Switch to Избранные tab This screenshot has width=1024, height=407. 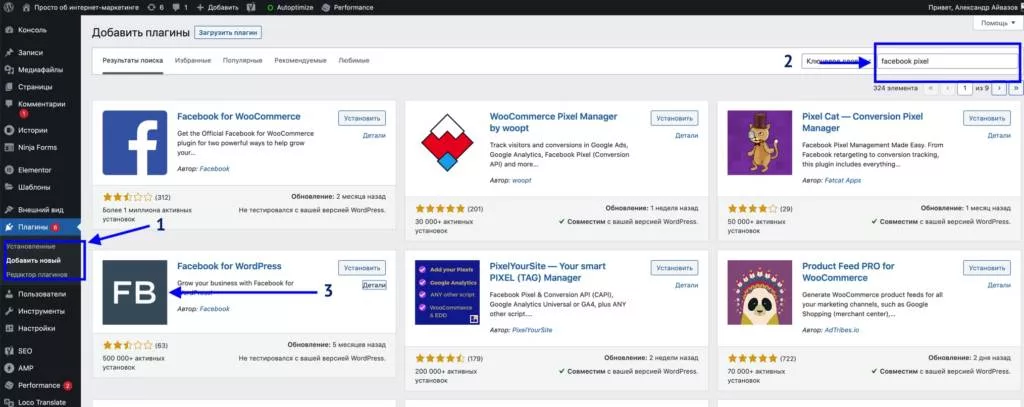tap(193, 60)
